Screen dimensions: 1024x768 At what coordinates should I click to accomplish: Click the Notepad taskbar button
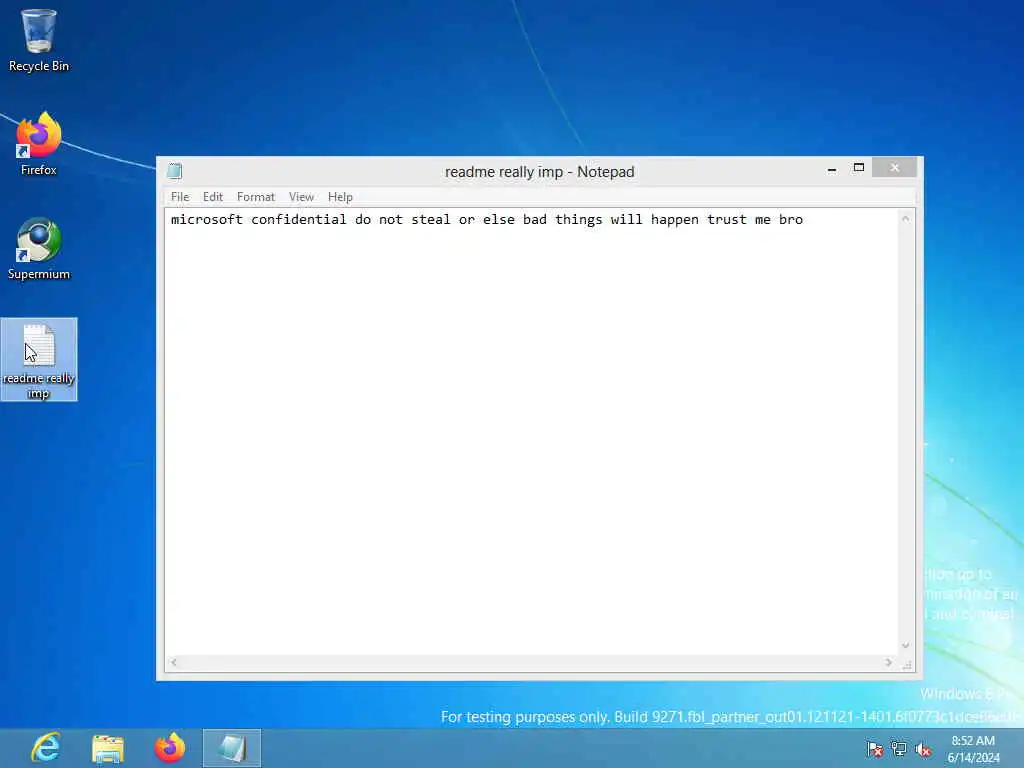click(x=232, y=748)
